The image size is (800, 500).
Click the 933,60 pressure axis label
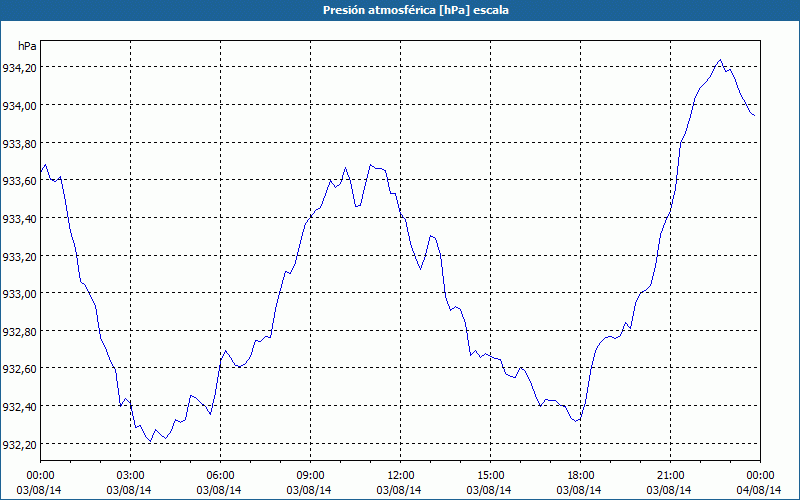point(19,181)
